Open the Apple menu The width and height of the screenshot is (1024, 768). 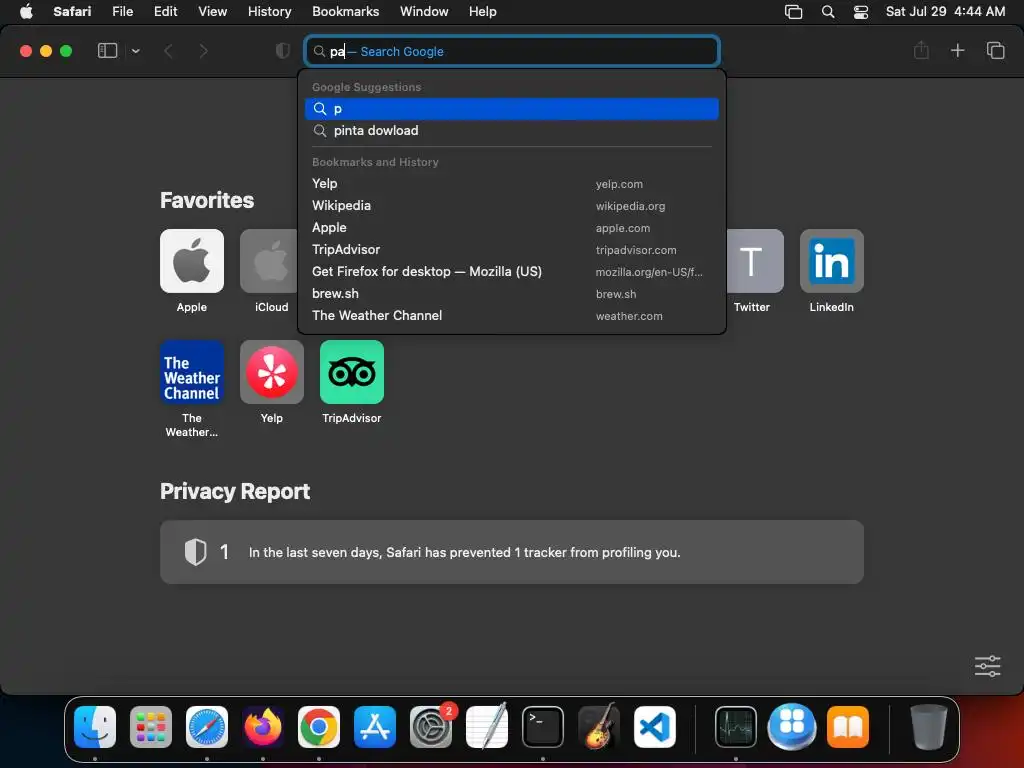pos(26,11)
